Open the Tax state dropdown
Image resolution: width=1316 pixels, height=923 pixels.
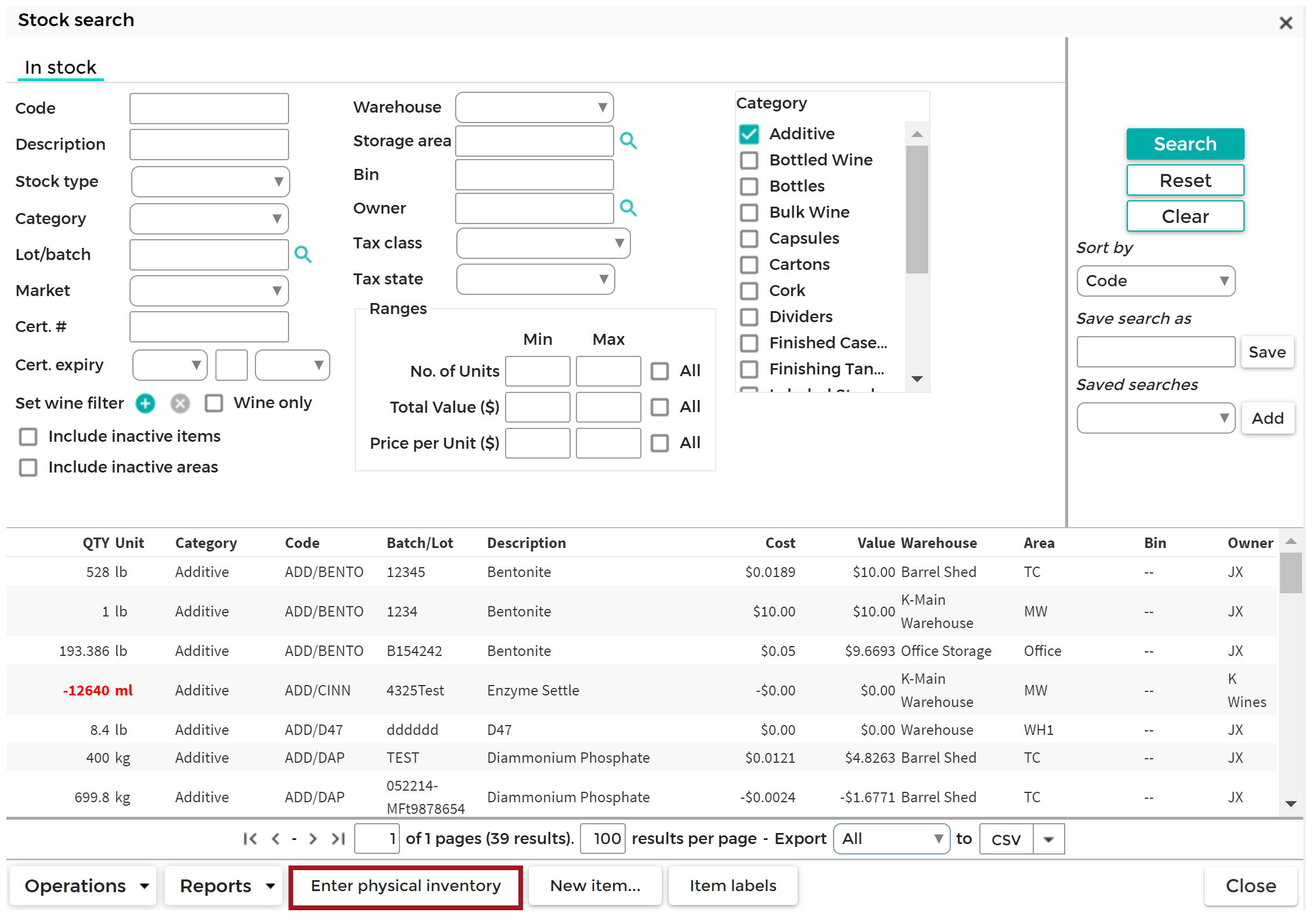(535, 279)
